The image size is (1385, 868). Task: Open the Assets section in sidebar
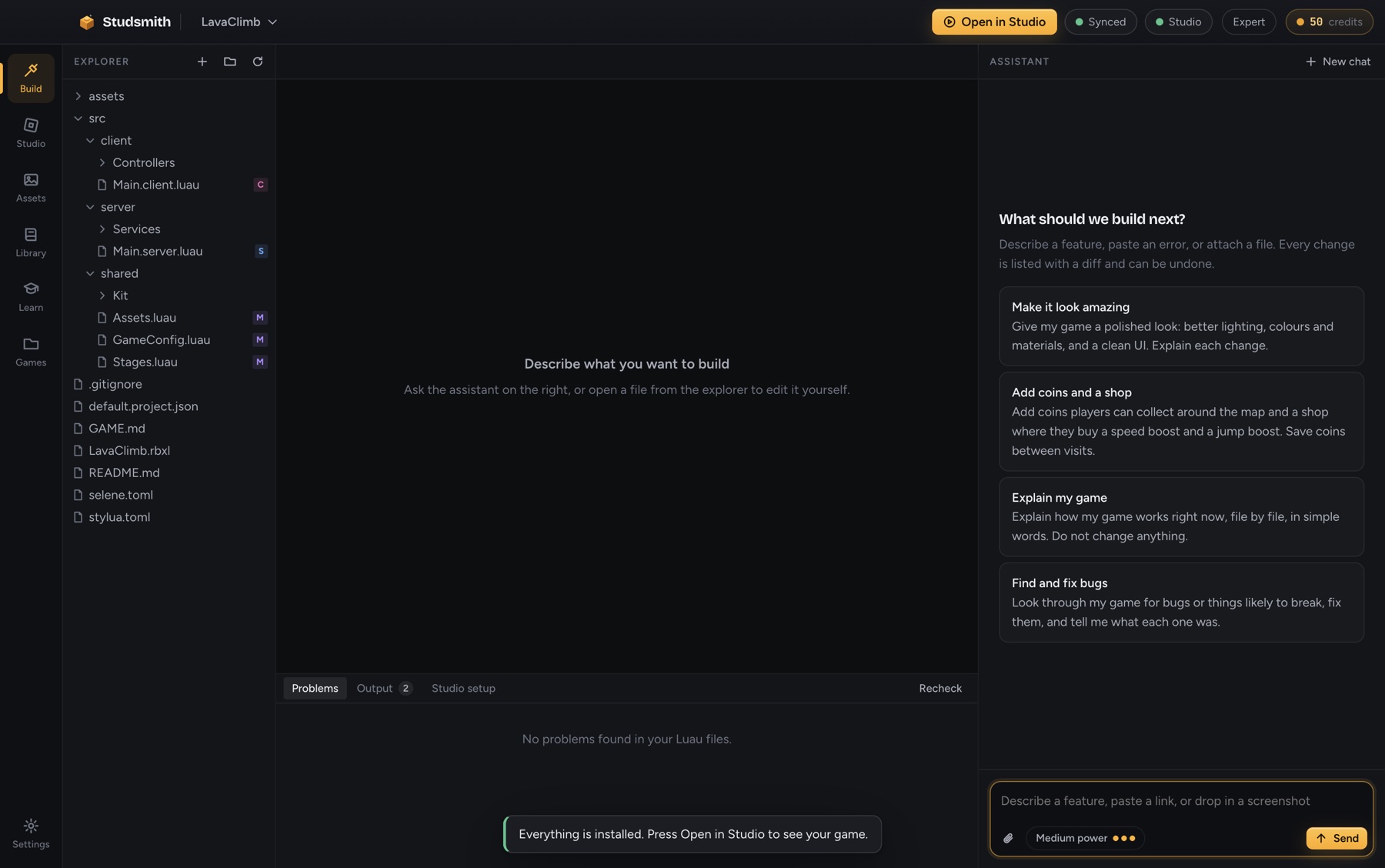click(31, 188)
